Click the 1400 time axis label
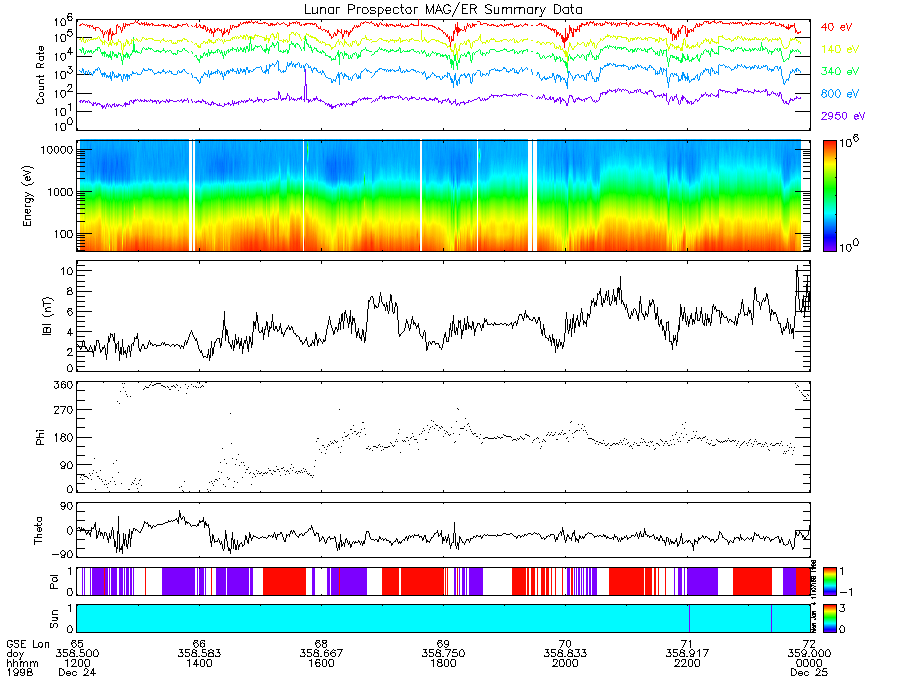This screenshot has width=900, height=700. coord(199,663)
